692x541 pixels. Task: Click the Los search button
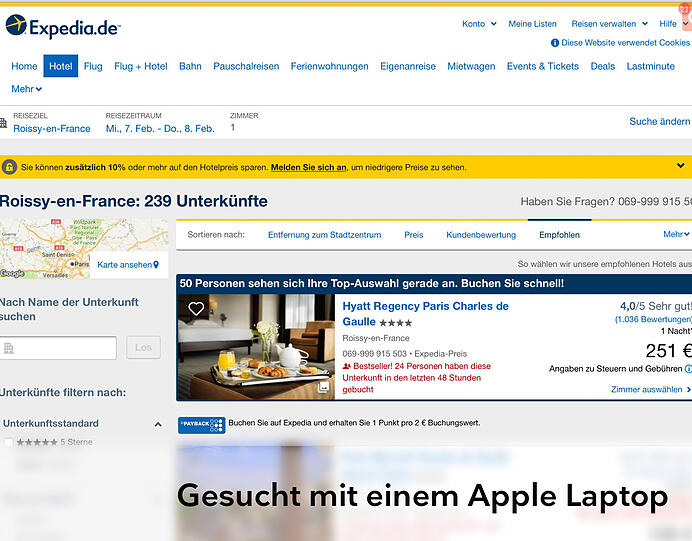pyautogui.click(x=143, y=348)
